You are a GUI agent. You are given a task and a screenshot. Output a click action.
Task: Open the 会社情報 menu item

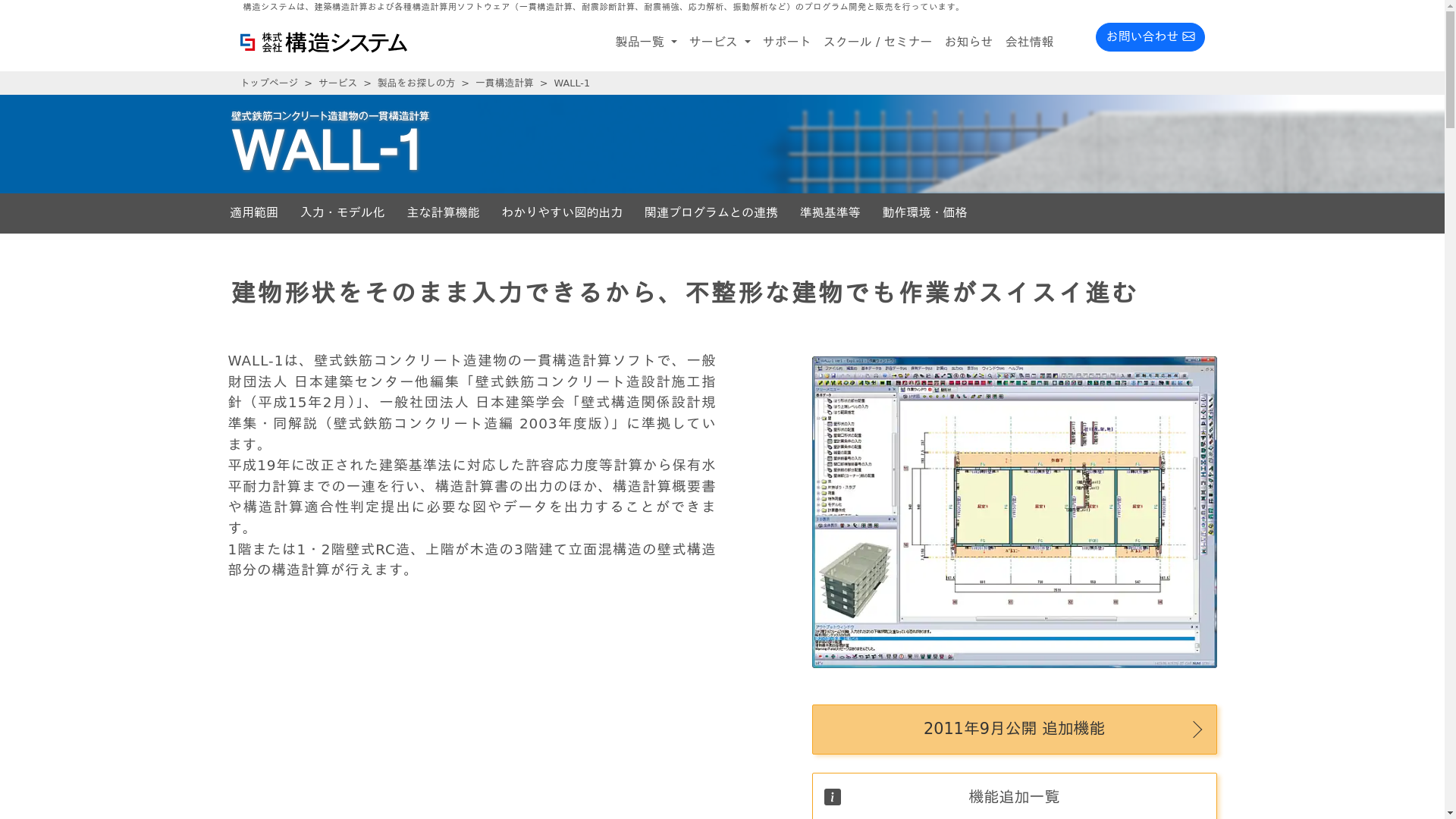click(1029, 42)
